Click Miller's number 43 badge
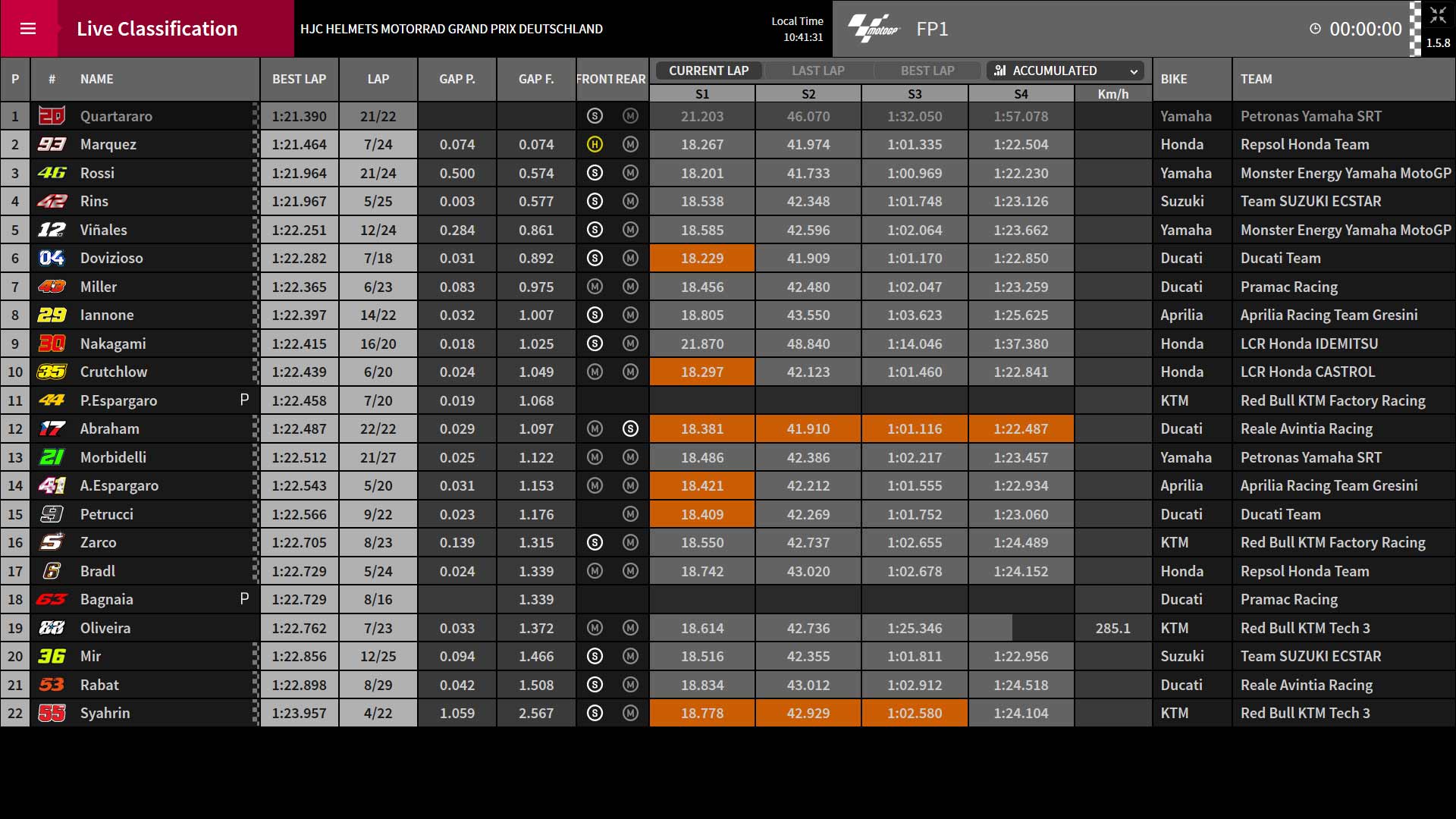1456x819 pixels. [52, 287]
